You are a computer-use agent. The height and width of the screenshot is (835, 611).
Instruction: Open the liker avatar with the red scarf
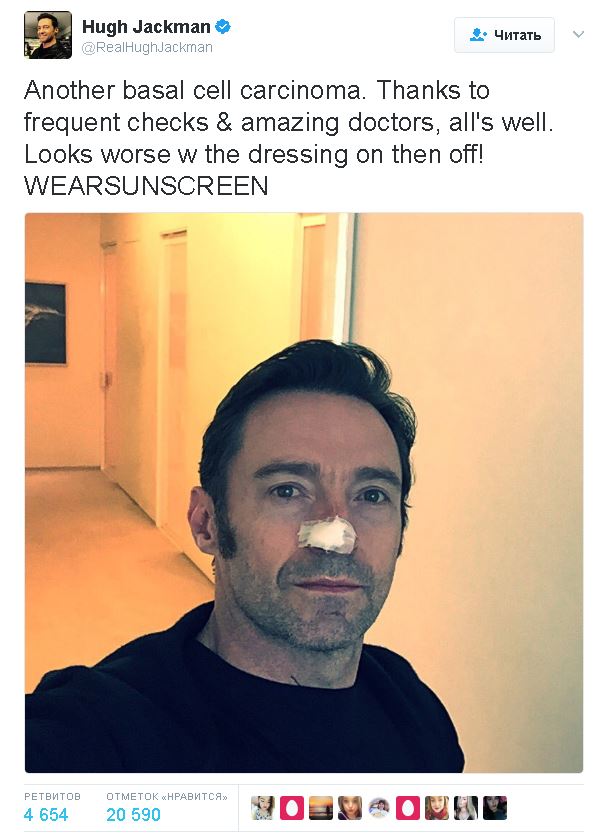pos(437,808)
